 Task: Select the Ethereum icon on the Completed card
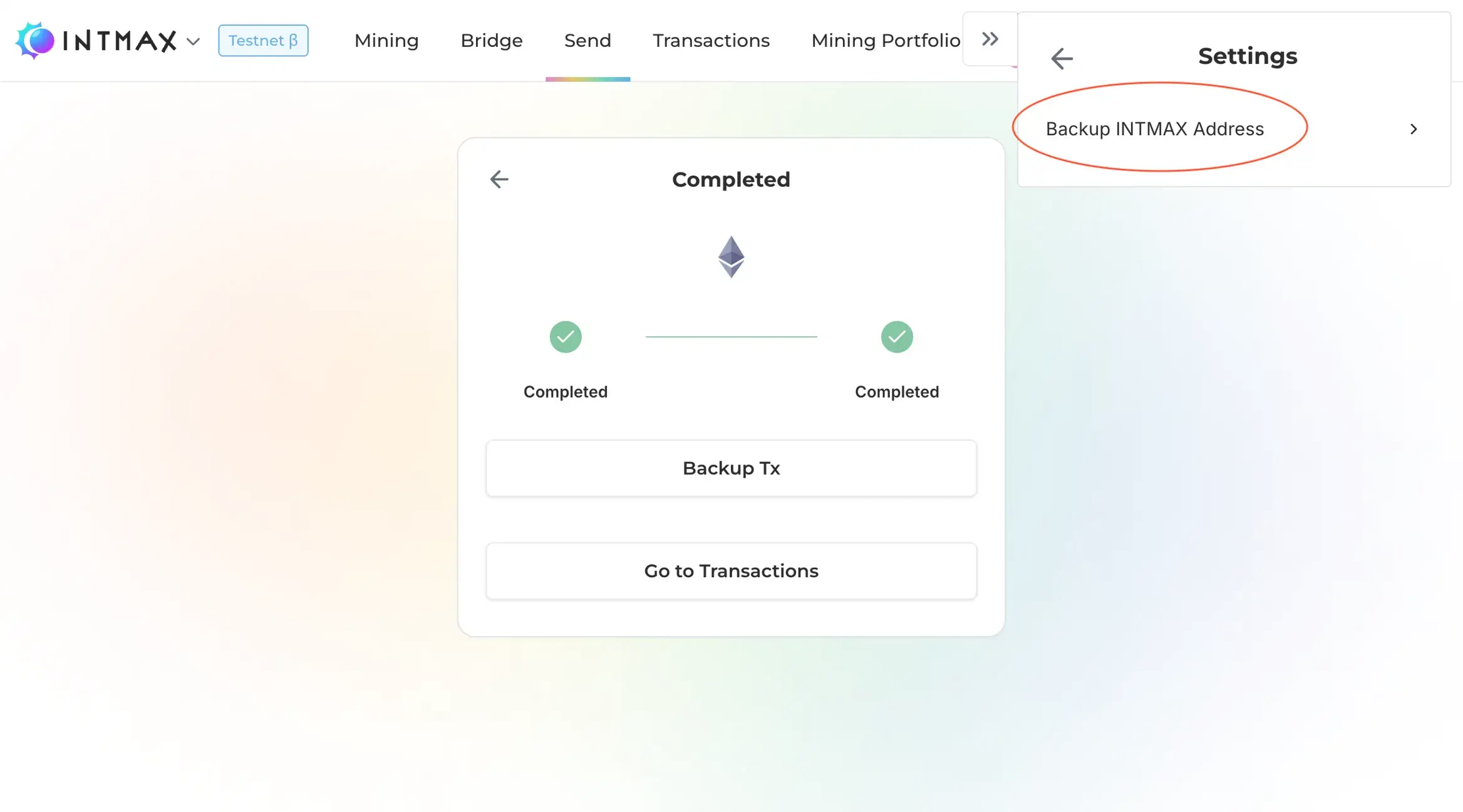pyautogui.click(x=731, y=256)
